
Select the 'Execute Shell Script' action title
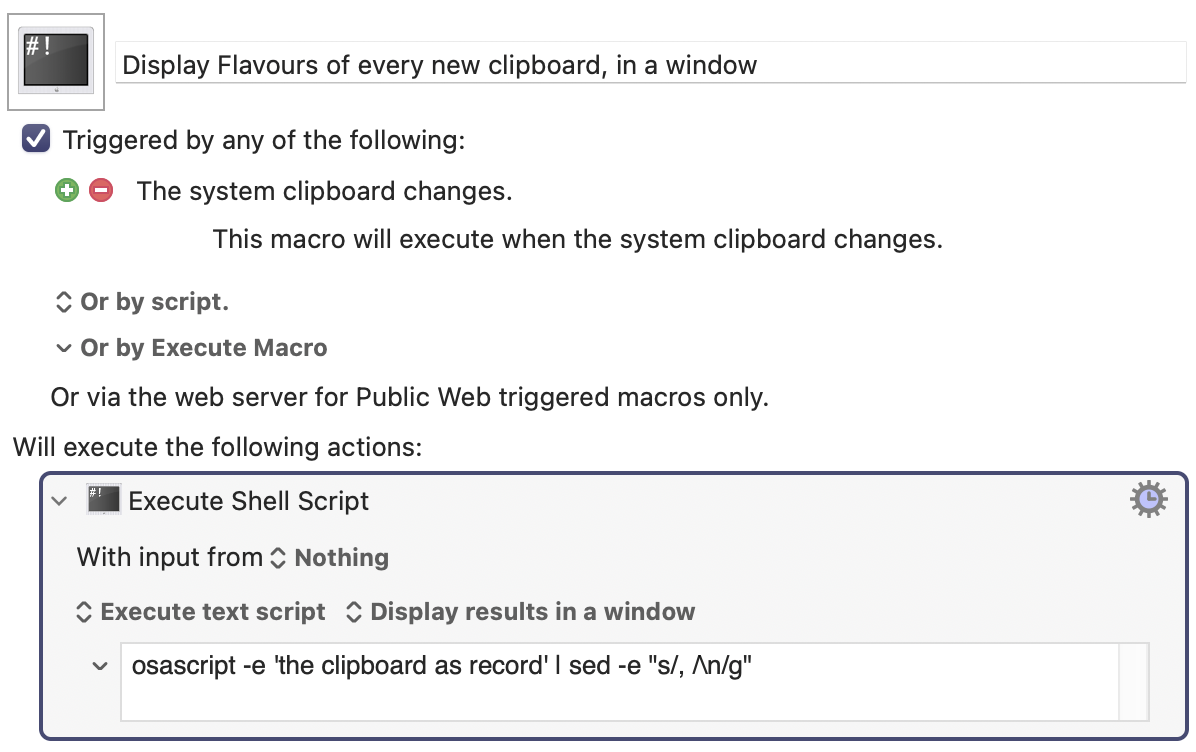click(x=249, y=501)
